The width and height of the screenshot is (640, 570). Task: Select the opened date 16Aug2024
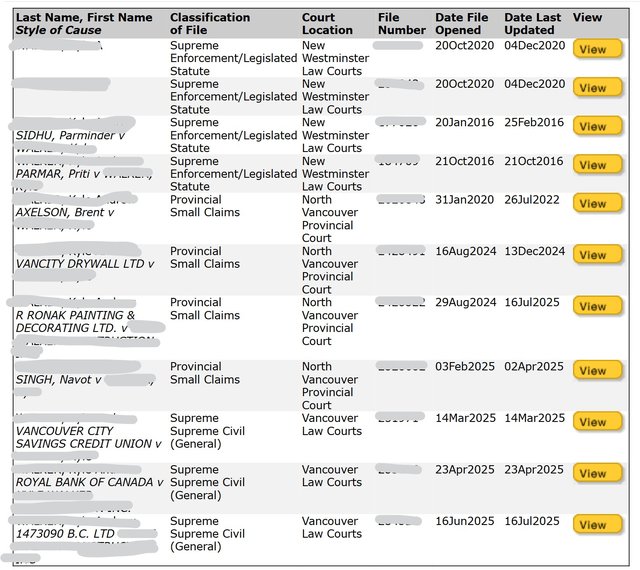[465, 251]
